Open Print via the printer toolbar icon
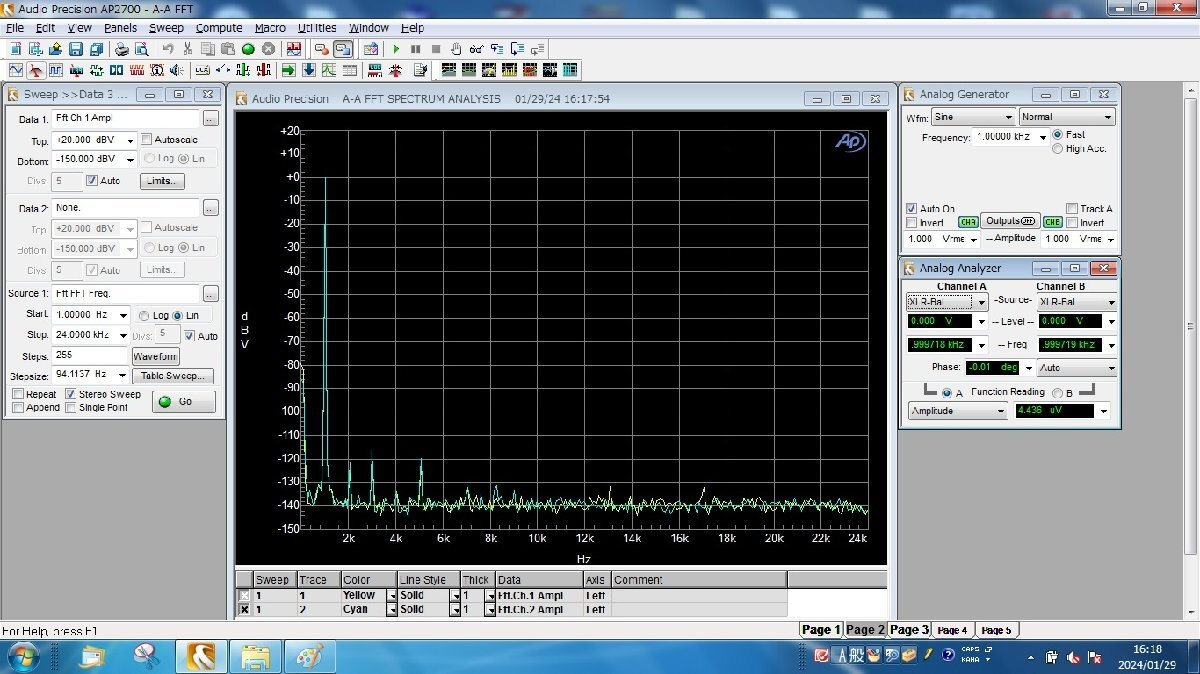Image resolution: width=1200 pixels, height=674 pixels. [x=121, y=49]
